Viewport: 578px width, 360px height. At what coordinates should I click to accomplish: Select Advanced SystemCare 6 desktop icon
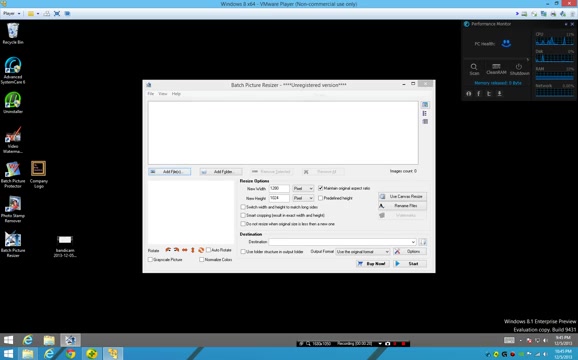(13, 70)
